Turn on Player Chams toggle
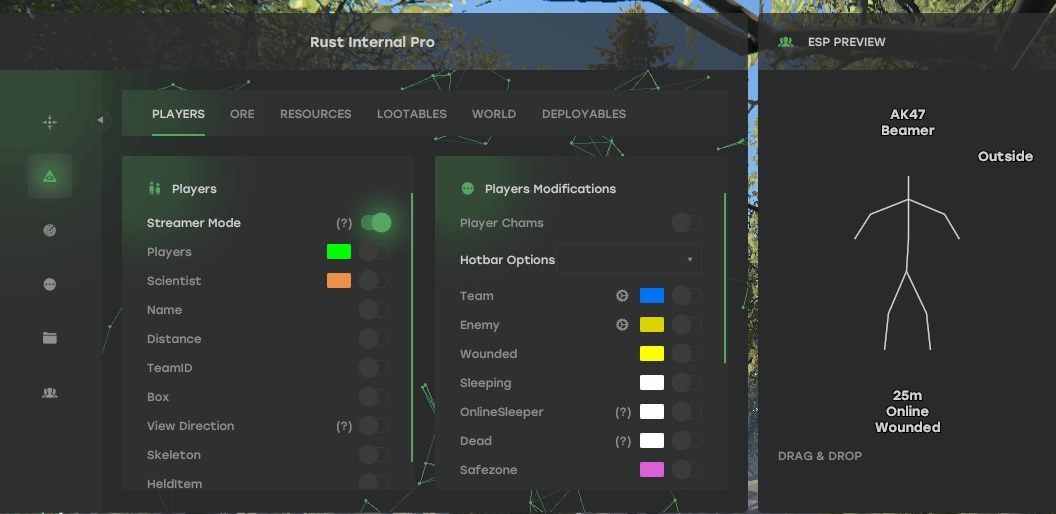 686,223
